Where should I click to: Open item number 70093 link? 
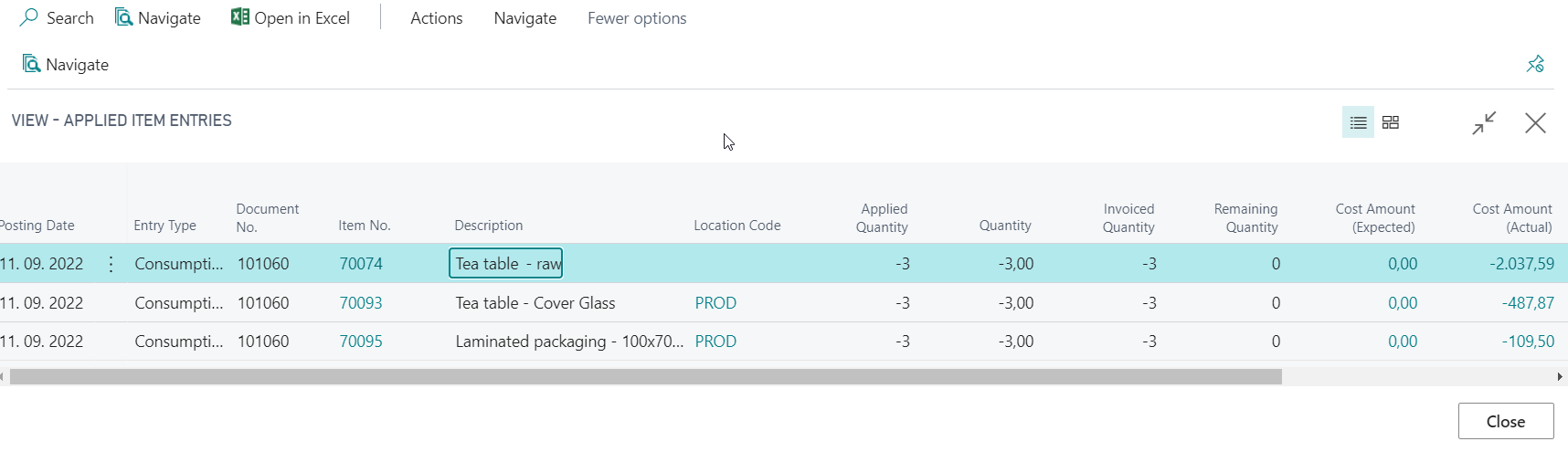[361, 303]
